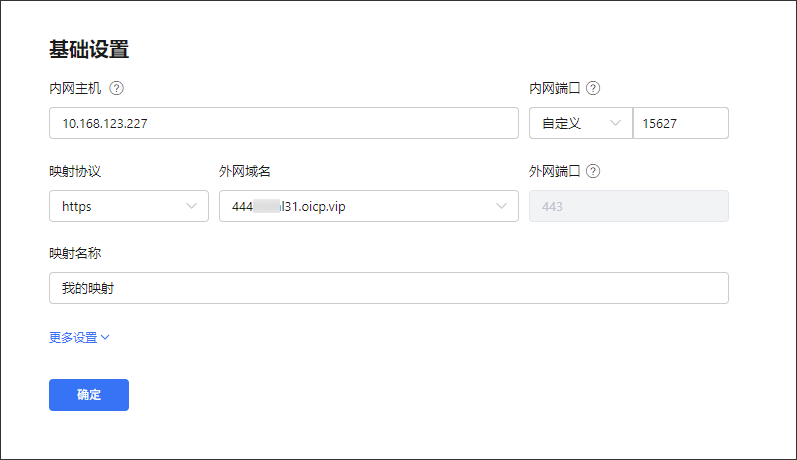This screenshot has height=460, width=797.
Task: Focus the 映射名称 field containing 我的映射
Action: coord(388,288)
